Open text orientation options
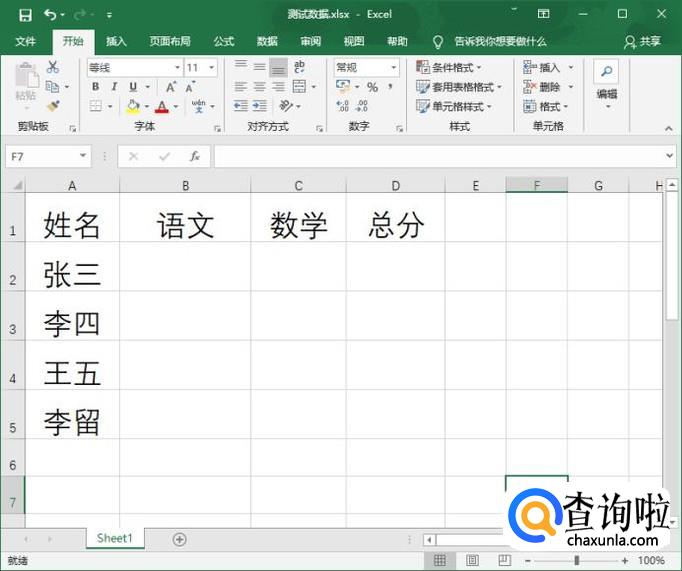Screen dimensions: 682x571 (286, 106)
